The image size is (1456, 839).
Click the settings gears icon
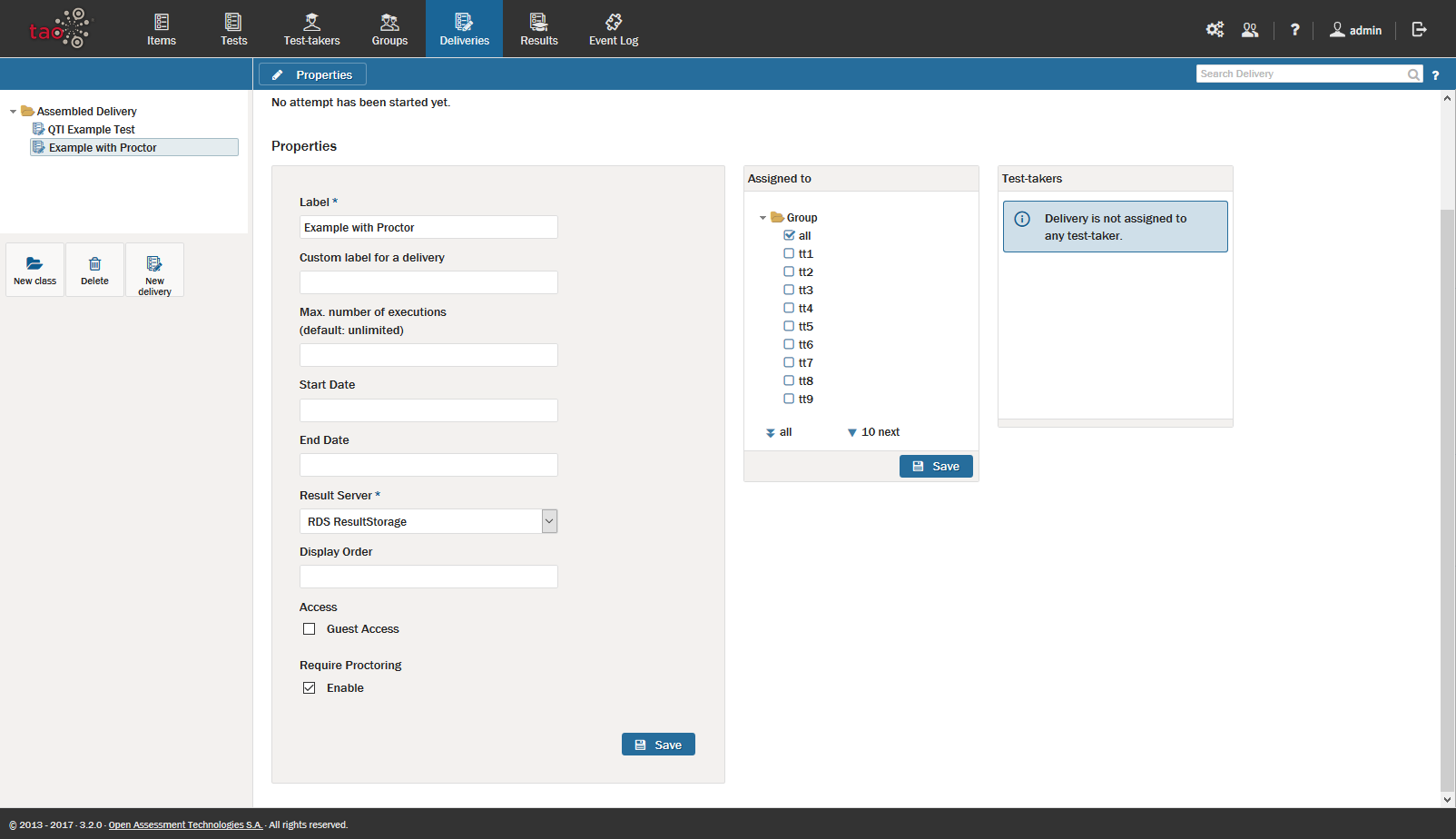coord(1215,30)
